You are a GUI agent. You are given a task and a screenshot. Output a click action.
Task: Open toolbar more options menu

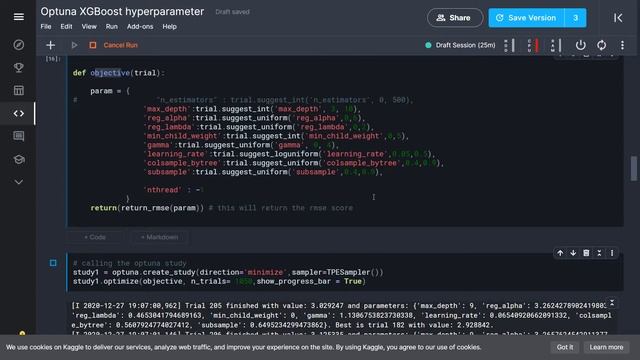click(622, 45)
